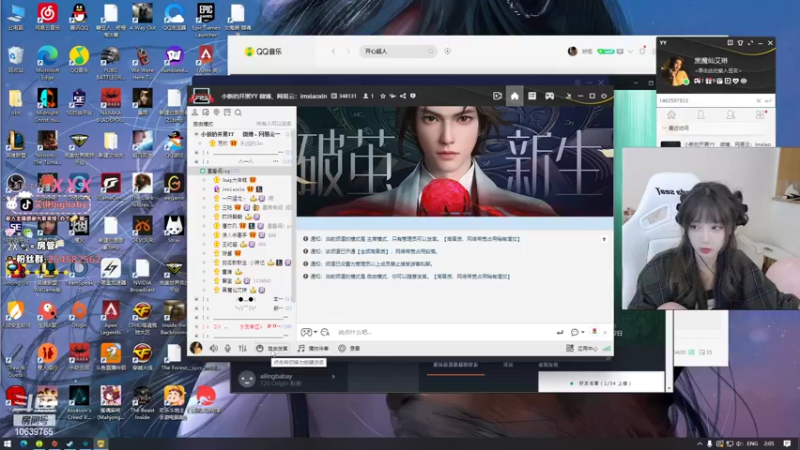This screenshot has width=800, height=450.
Task: Open the list panel icon beside home icon
Action: pyautogui.click(x=532, y=96)
